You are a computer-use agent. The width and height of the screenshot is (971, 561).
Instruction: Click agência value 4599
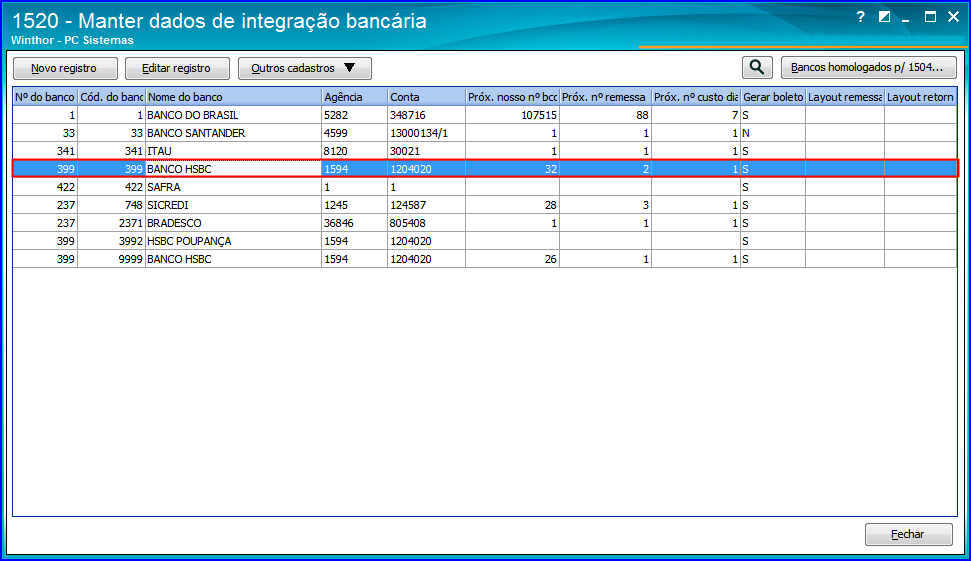coord(336,133)
